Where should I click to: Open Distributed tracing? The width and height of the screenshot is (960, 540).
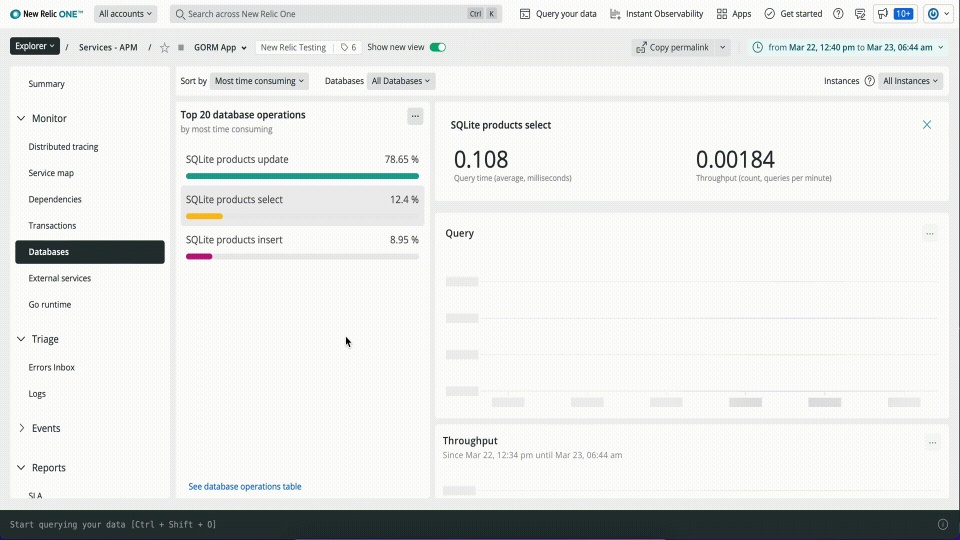tap(63, 147)
